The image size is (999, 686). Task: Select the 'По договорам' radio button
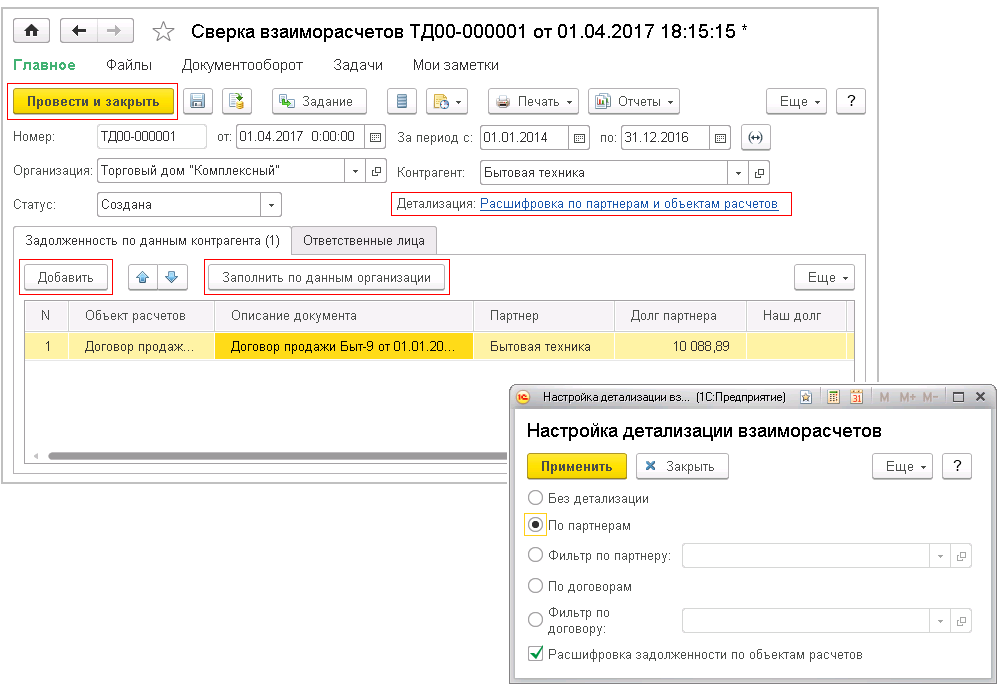coord(536,586)
